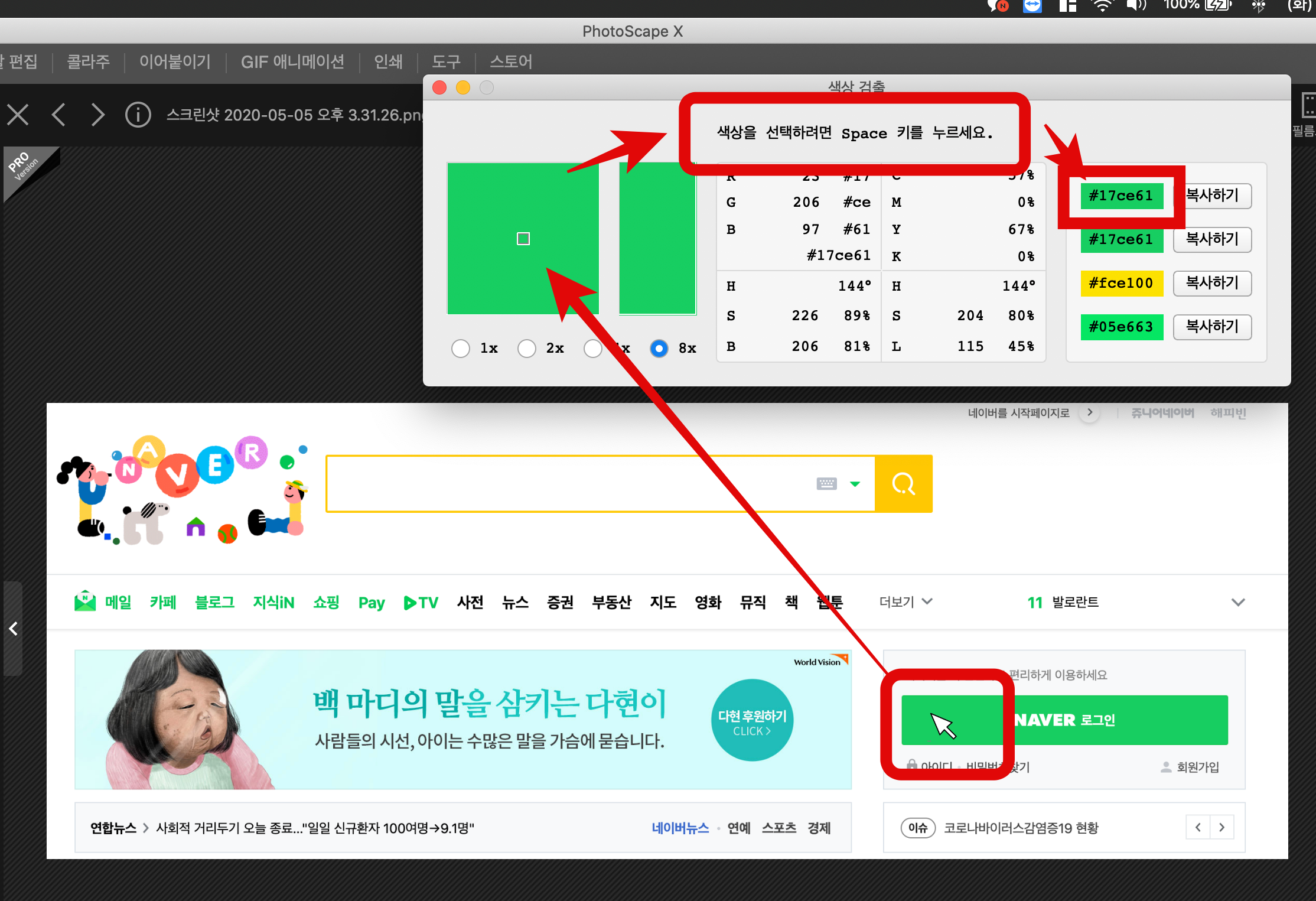Click the 다현 후원하기 CLICK circle
Image resolution: width=1316 pixels, height=901 pixels.
(x=752, y=721)
